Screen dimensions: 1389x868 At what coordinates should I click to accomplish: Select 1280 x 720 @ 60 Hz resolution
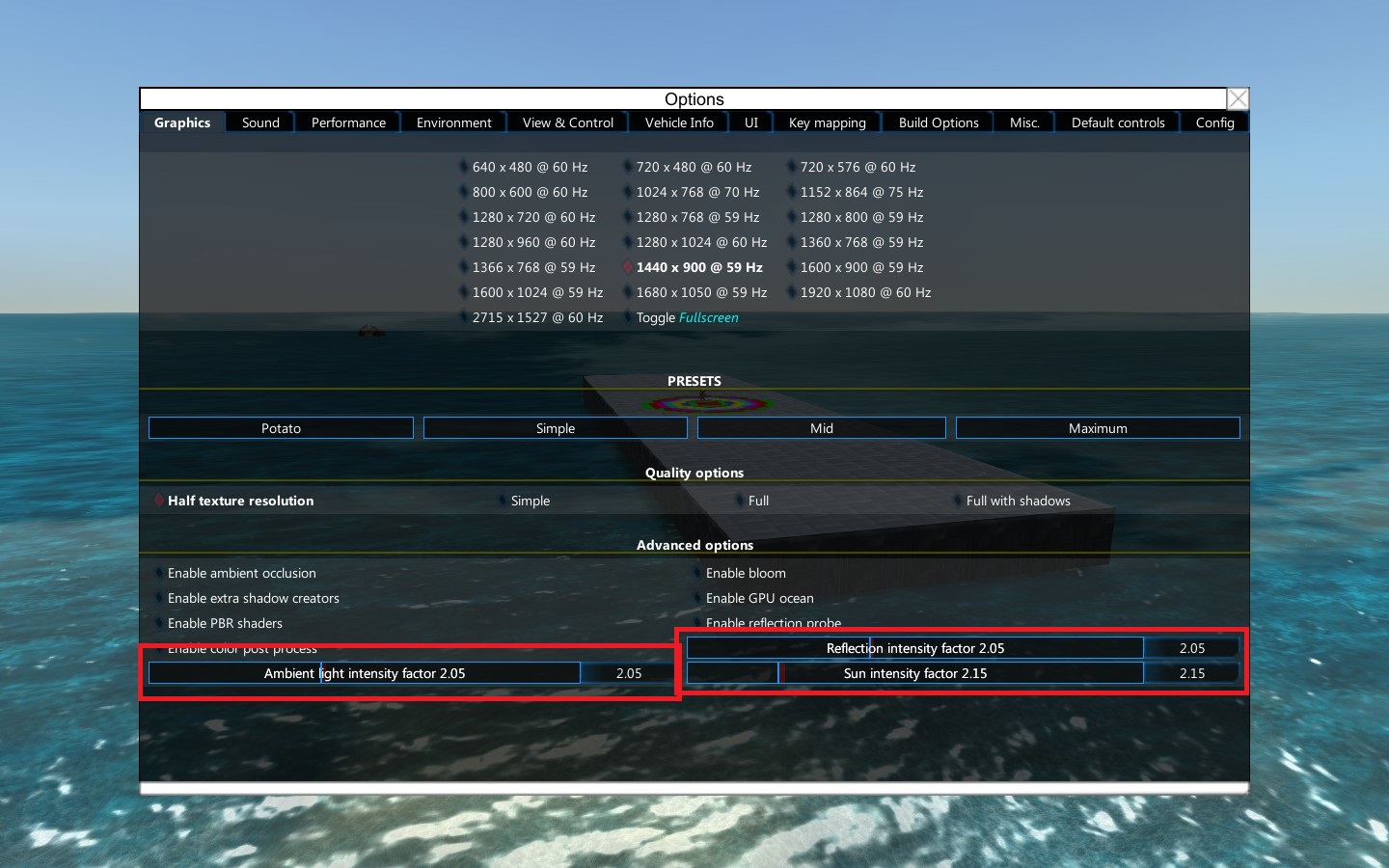(532, 217)
